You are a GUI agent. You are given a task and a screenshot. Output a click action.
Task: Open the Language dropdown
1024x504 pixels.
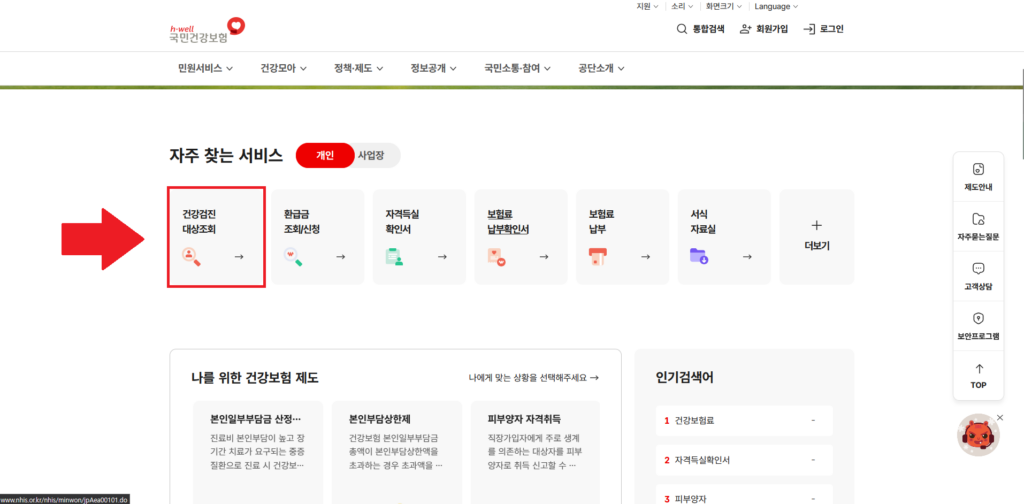[776, 7]
